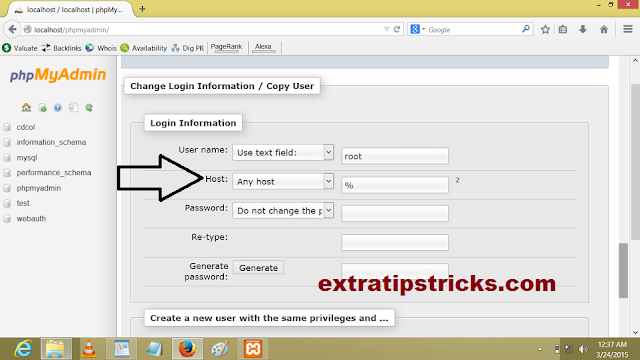Reload the page with the refresh icon
This screenshot has width=640, height=360.
[397, 29]
